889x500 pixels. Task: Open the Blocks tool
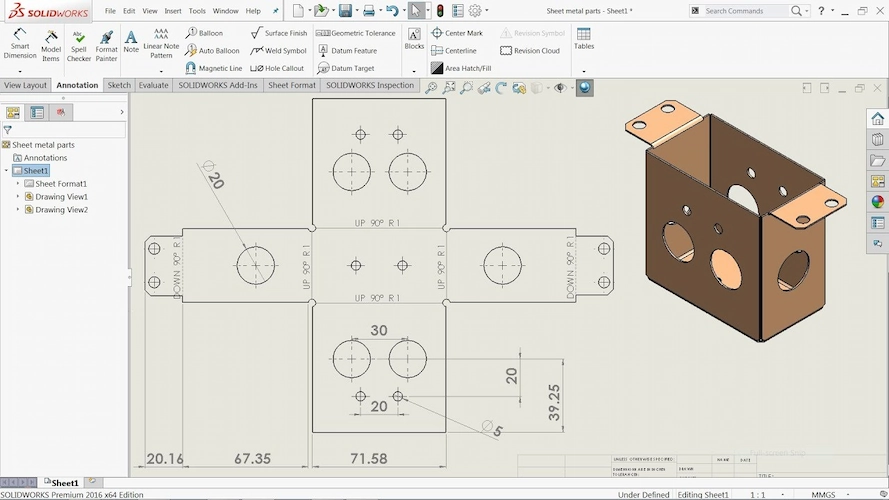(414, 39)
